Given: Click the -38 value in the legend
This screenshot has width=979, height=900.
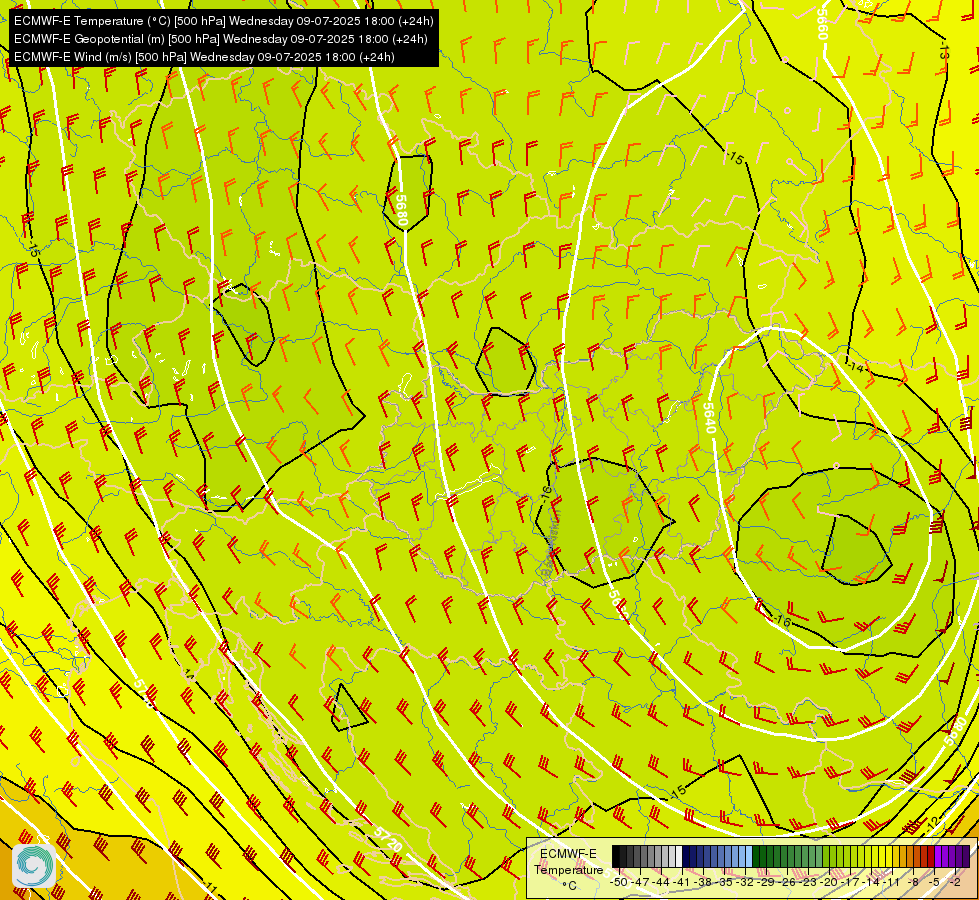Looking at the screenshot, I should [703, 882].
